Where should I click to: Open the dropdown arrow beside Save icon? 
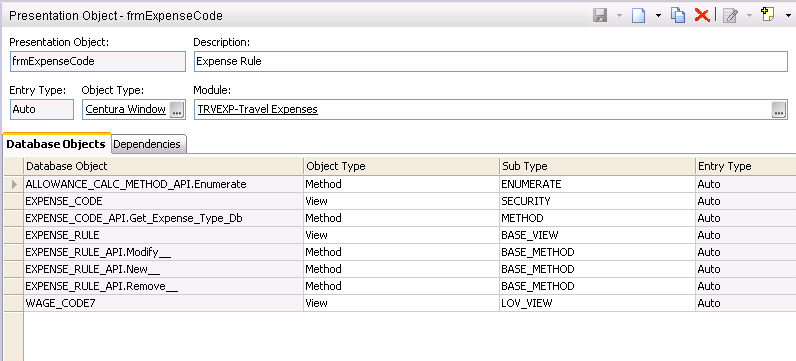coord(619,16)
